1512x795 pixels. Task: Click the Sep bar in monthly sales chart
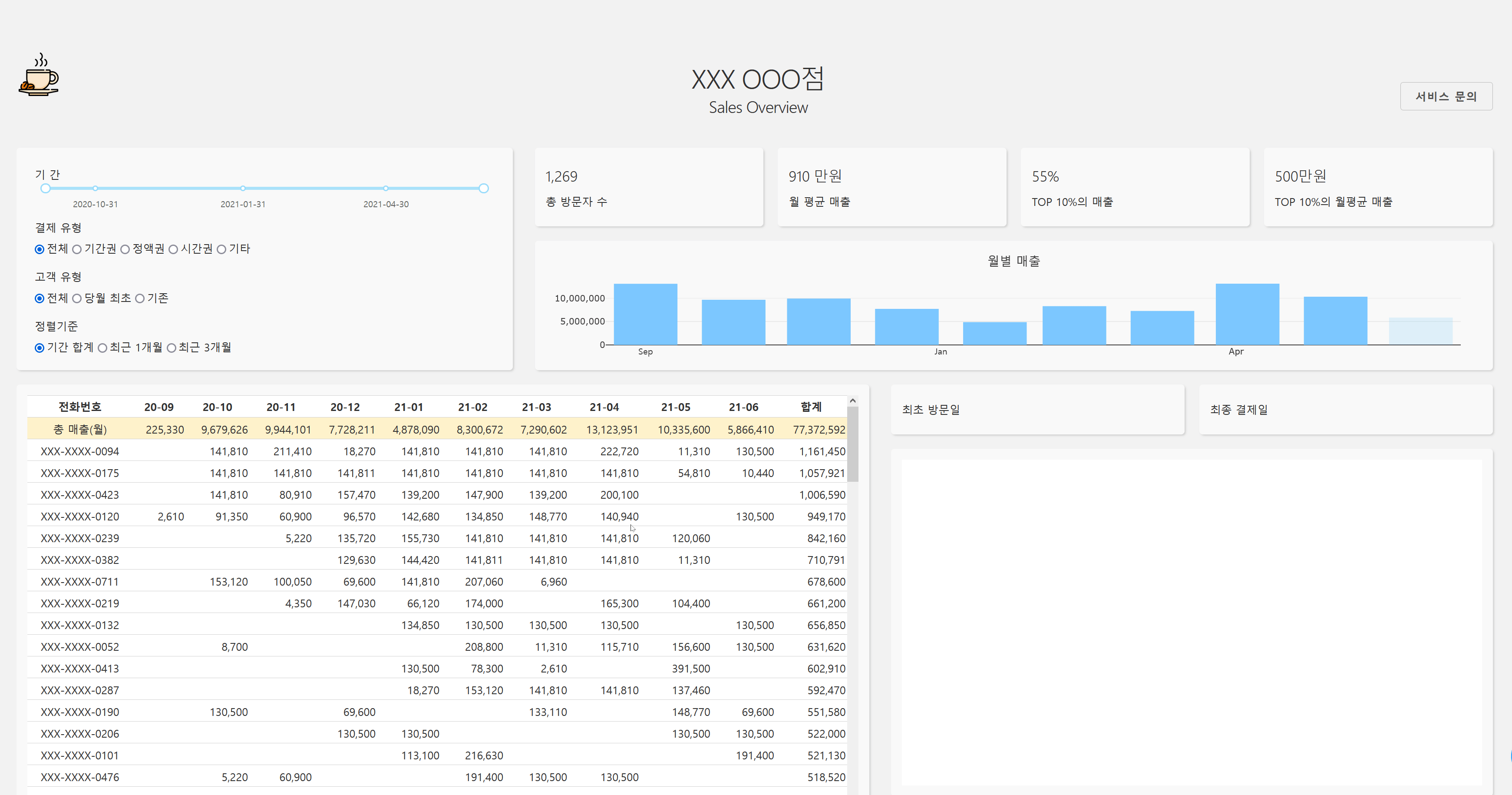tap(645, 314)
